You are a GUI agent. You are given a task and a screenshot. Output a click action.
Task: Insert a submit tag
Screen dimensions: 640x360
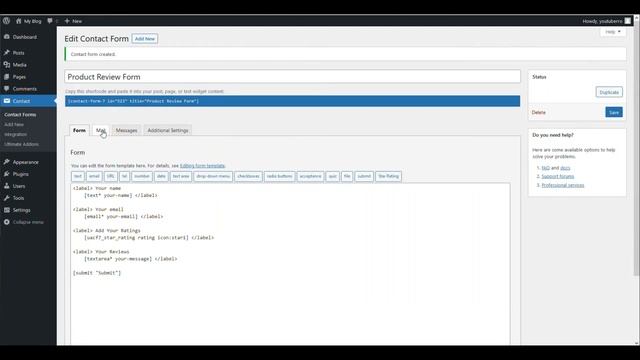pyautogui.click(x=364, y=176)
